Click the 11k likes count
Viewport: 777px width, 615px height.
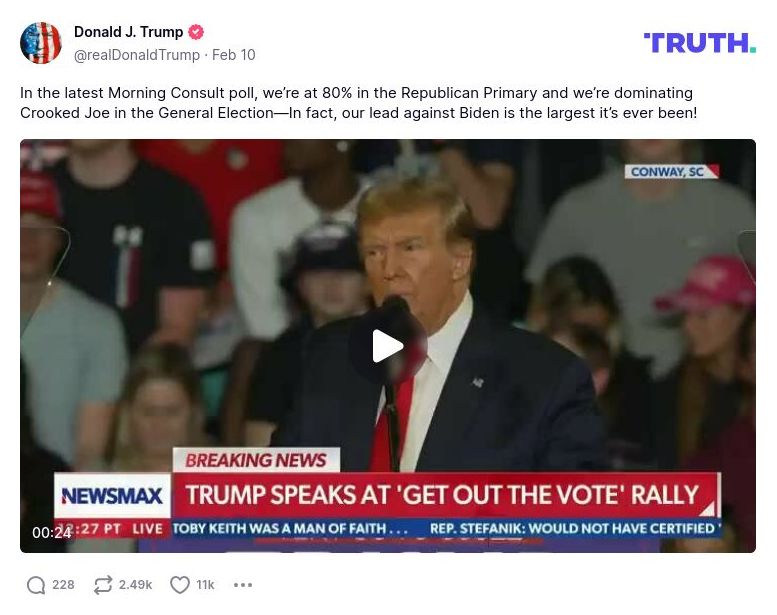(x=205, y=585)
